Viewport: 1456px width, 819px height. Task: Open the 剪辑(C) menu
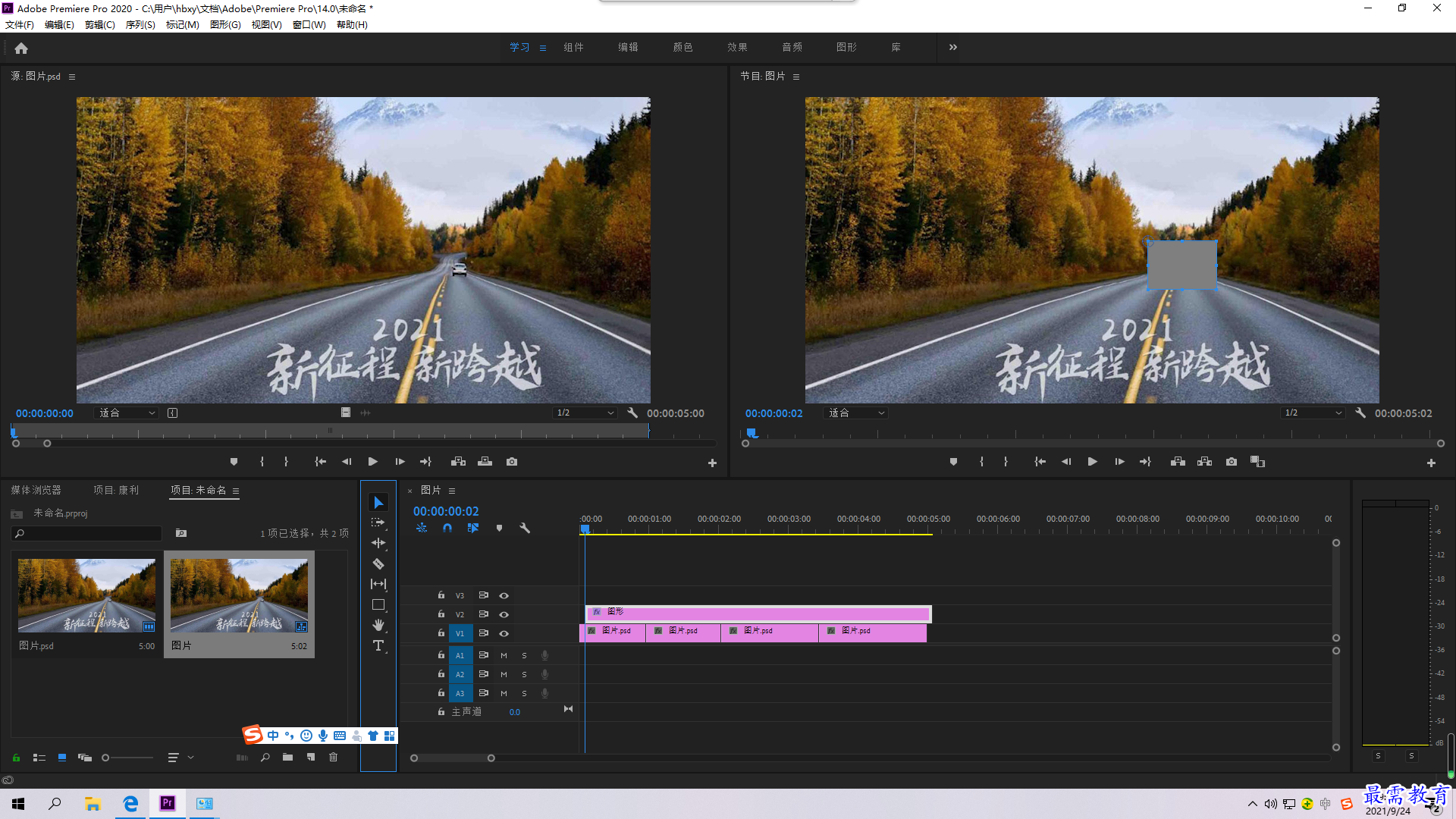pos(100,25)
